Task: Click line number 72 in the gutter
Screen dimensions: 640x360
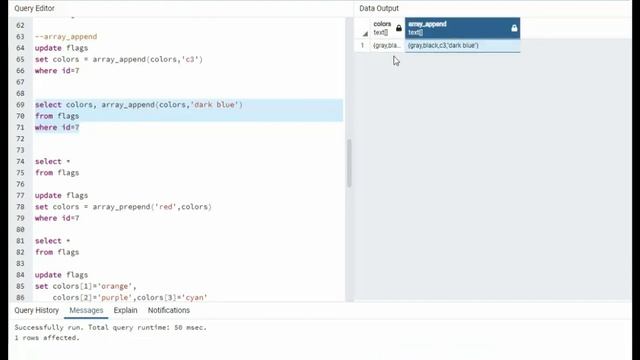Action: (x=20, y=139)
